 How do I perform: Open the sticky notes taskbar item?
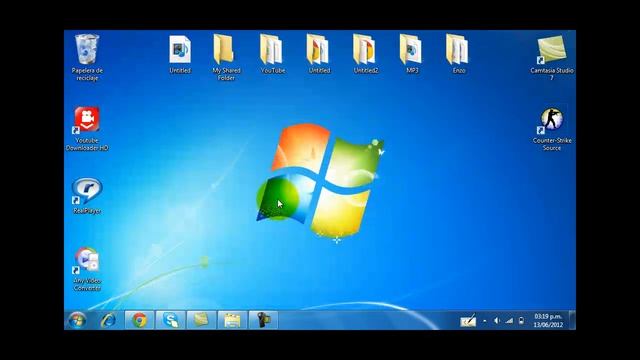click(201, 320)
